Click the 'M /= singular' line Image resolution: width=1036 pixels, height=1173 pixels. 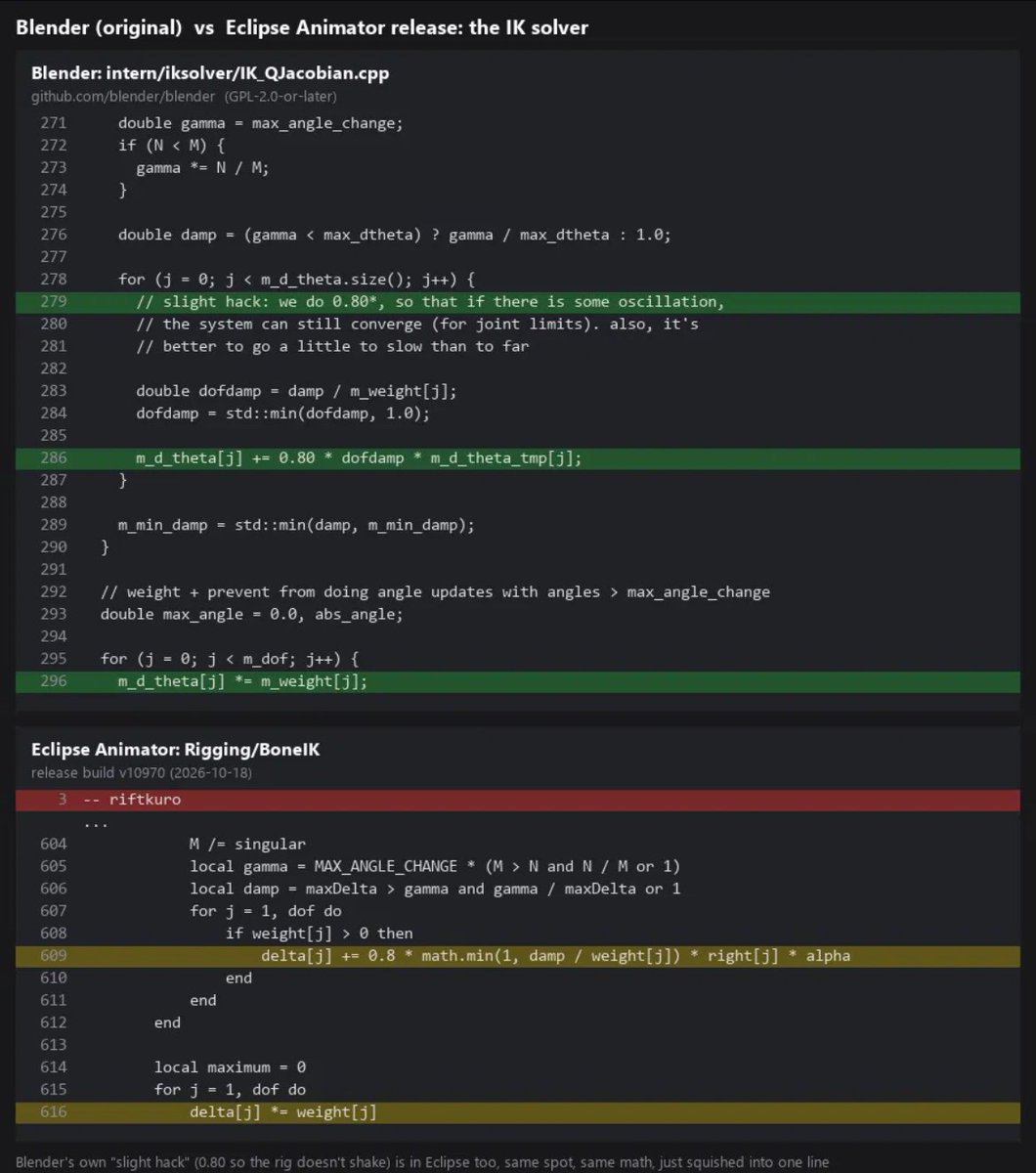click(247, 844)
